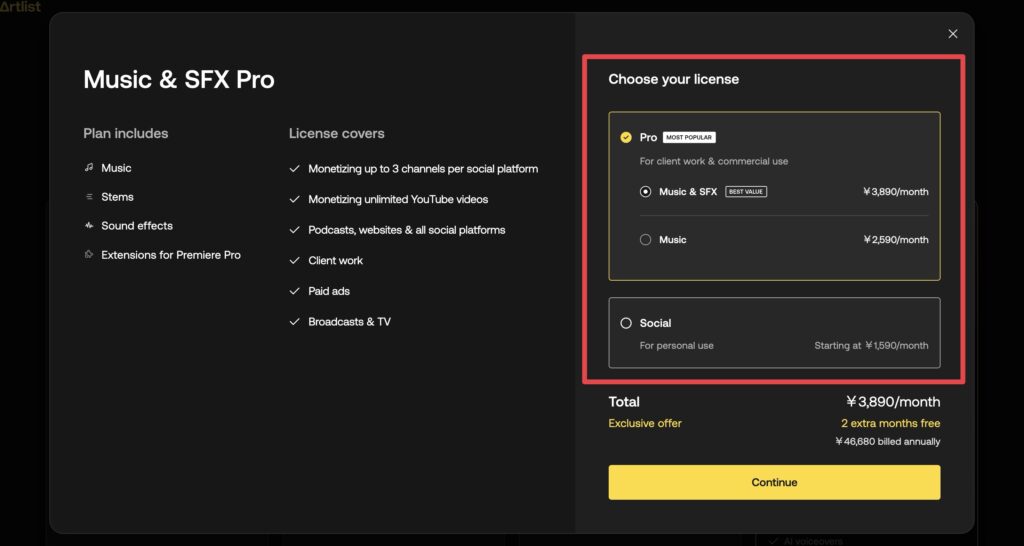Click the MOST POPULAR badge
This screenshot has height=546, width=1024.
pyautogui.click(x=689, y=138)
